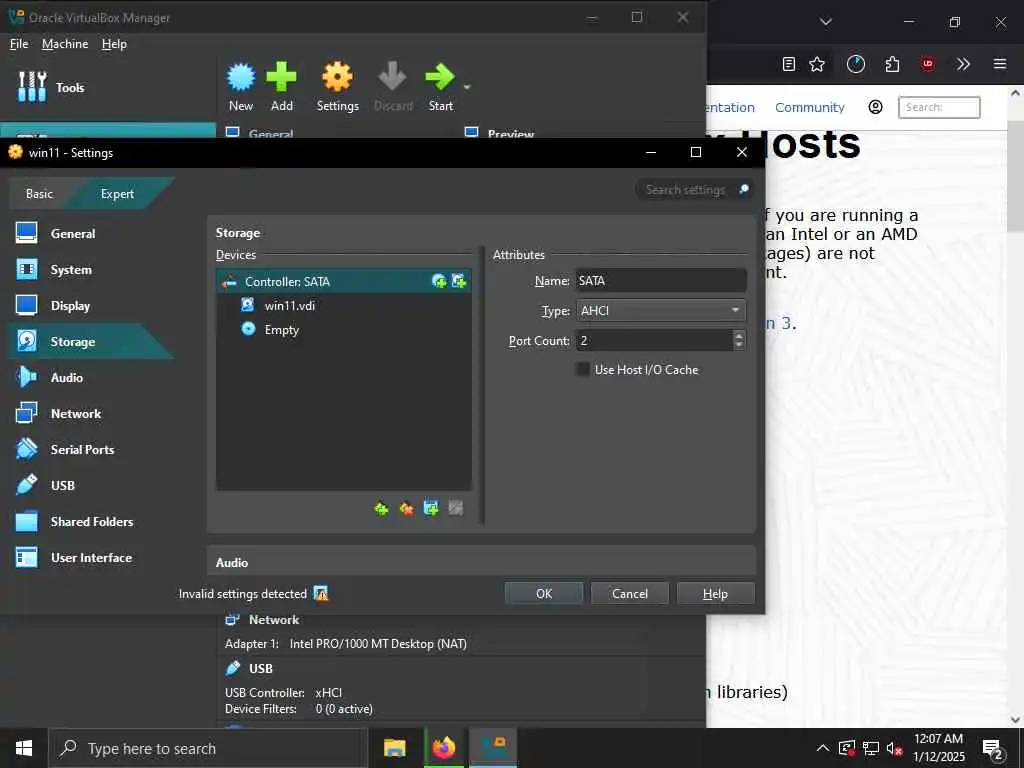Open the Audio settings category
This screenshot has height=768, width=1024.
67,377
